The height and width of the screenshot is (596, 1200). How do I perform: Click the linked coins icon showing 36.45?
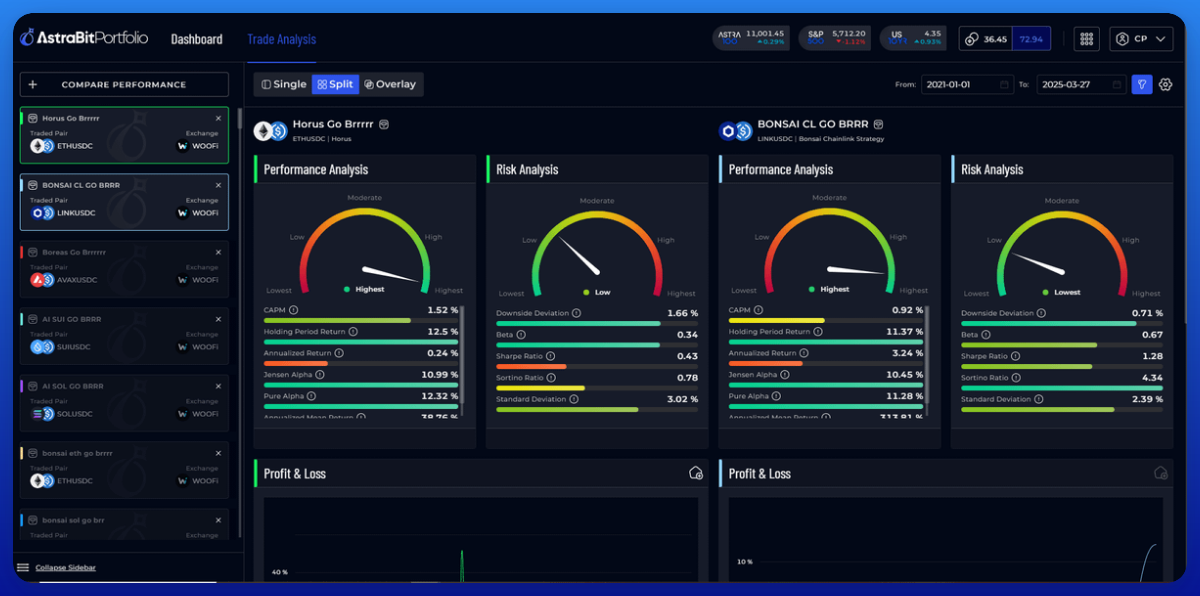[x=969, y=39]
